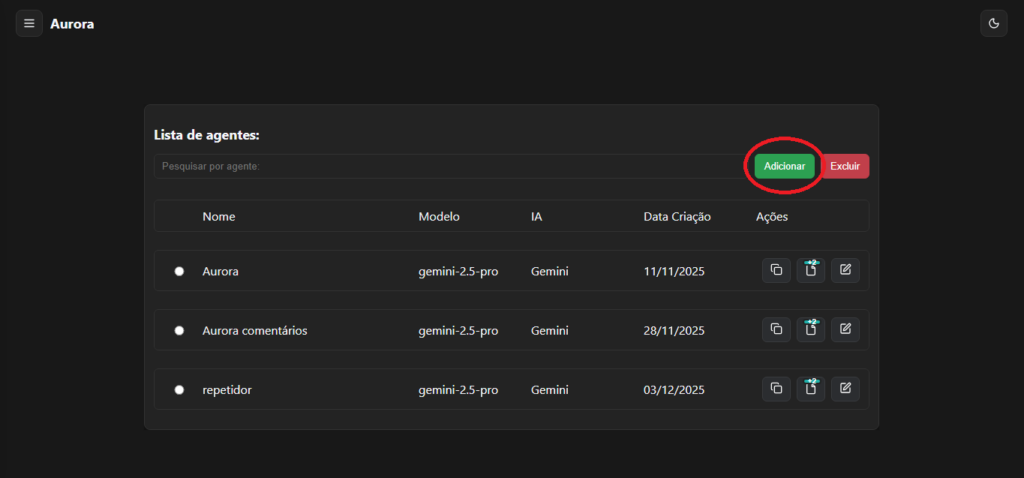Open the hamburger menu next to Aurora
The height and width of the screenshot is (478, 1024).
(29, 23)
